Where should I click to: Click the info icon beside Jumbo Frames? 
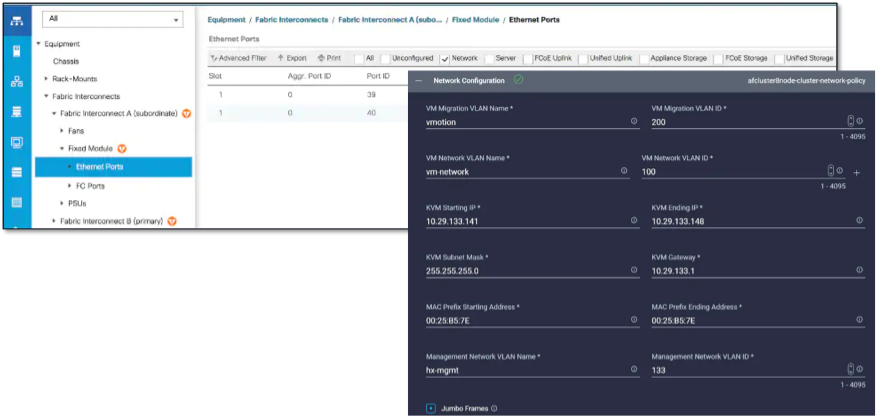pos(494,408)
